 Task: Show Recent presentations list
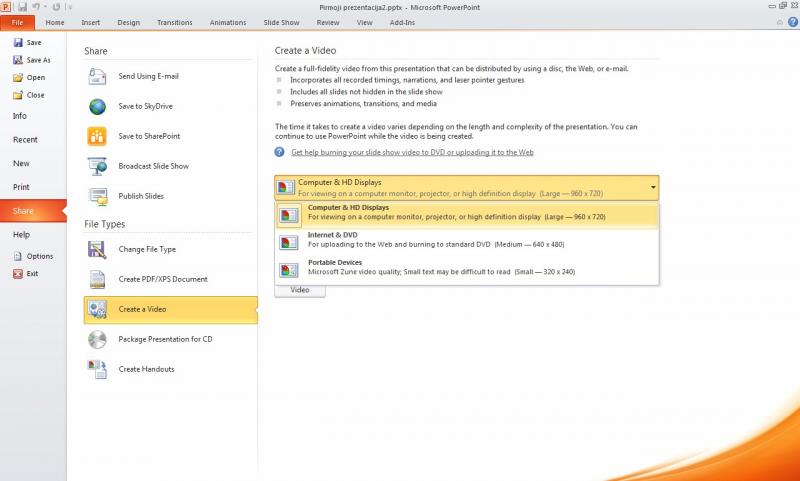point(33,140)
